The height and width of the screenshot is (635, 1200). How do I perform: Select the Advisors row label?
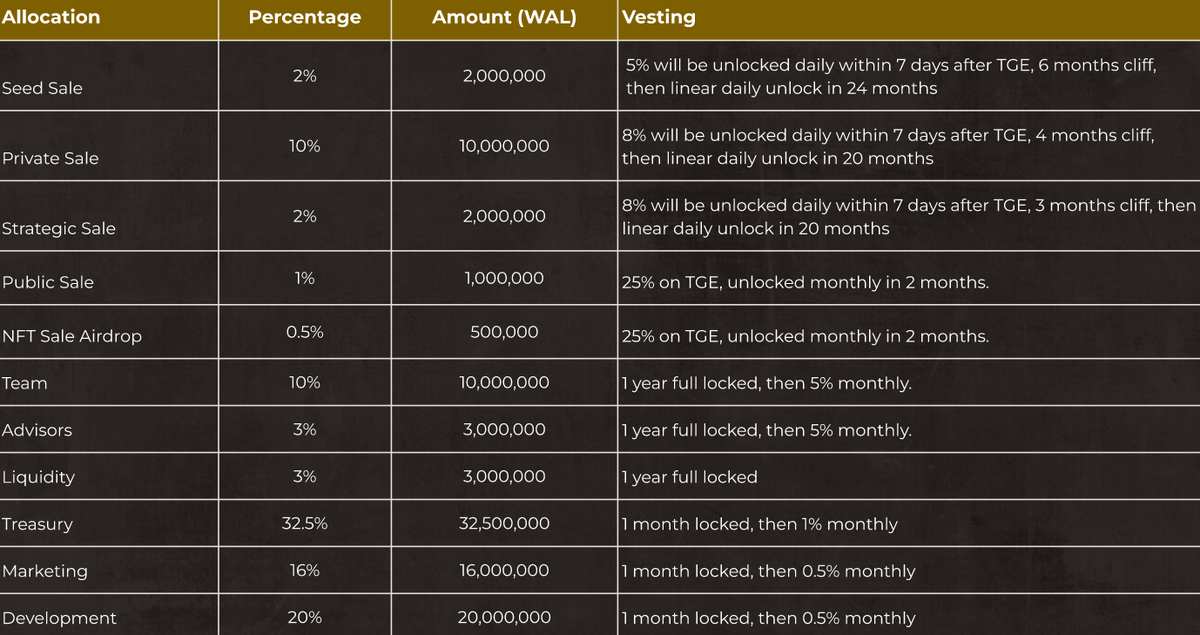37,430
